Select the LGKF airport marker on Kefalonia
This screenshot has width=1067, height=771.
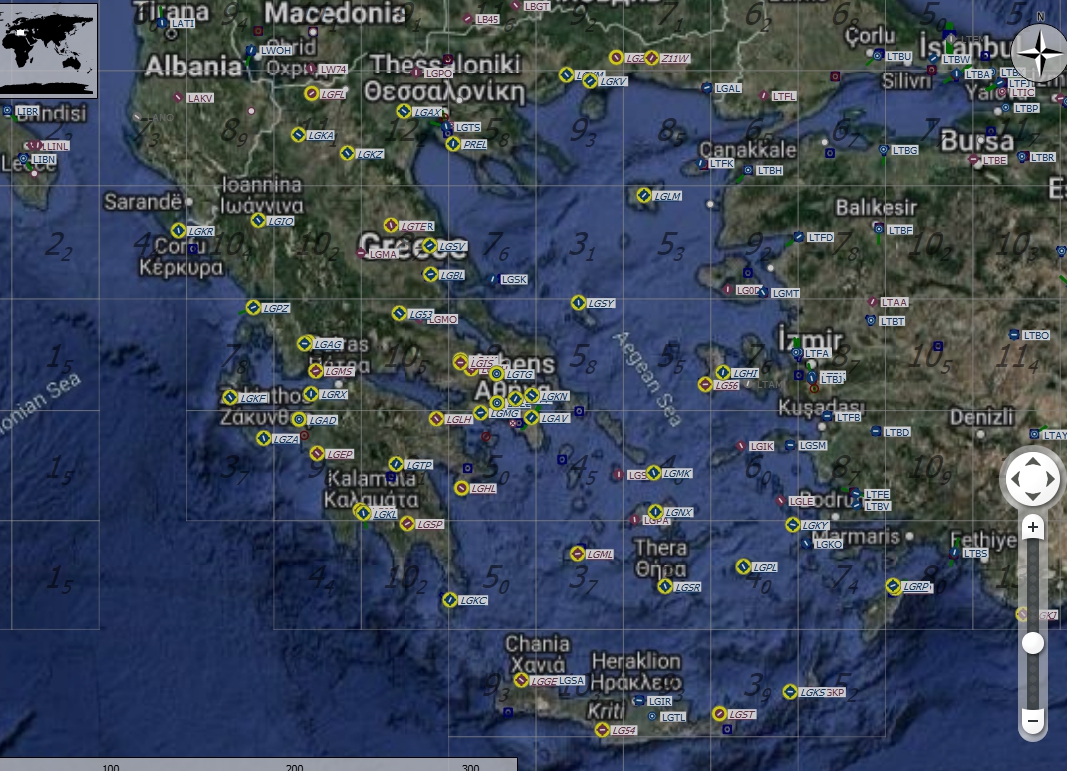(x=230, y=397)
